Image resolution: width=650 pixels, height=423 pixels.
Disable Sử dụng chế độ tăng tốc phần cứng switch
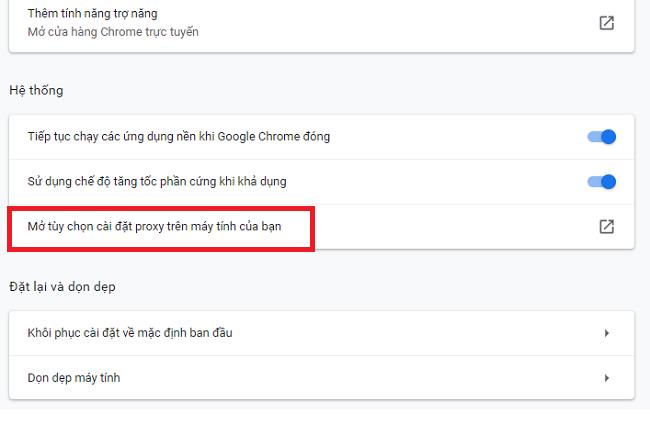coord(602,182)
